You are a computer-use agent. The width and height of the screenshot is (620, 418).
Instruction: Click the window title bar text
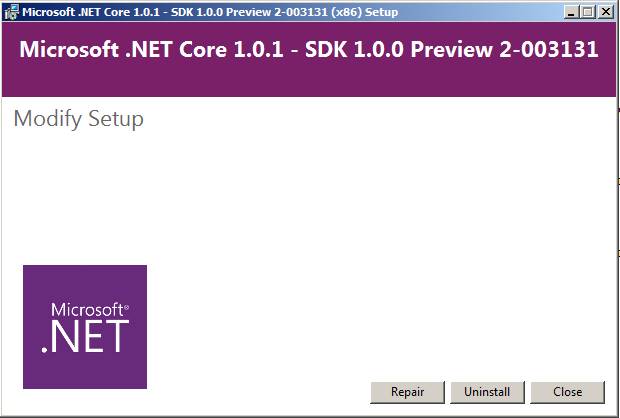pyautogui.click(x=200, y=12)
